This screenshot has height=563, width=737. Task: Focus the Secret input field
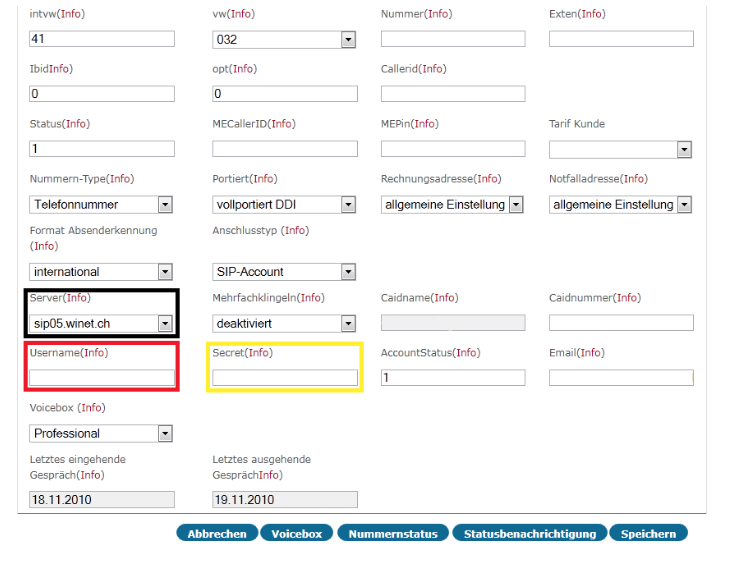[x=285, y=377]
